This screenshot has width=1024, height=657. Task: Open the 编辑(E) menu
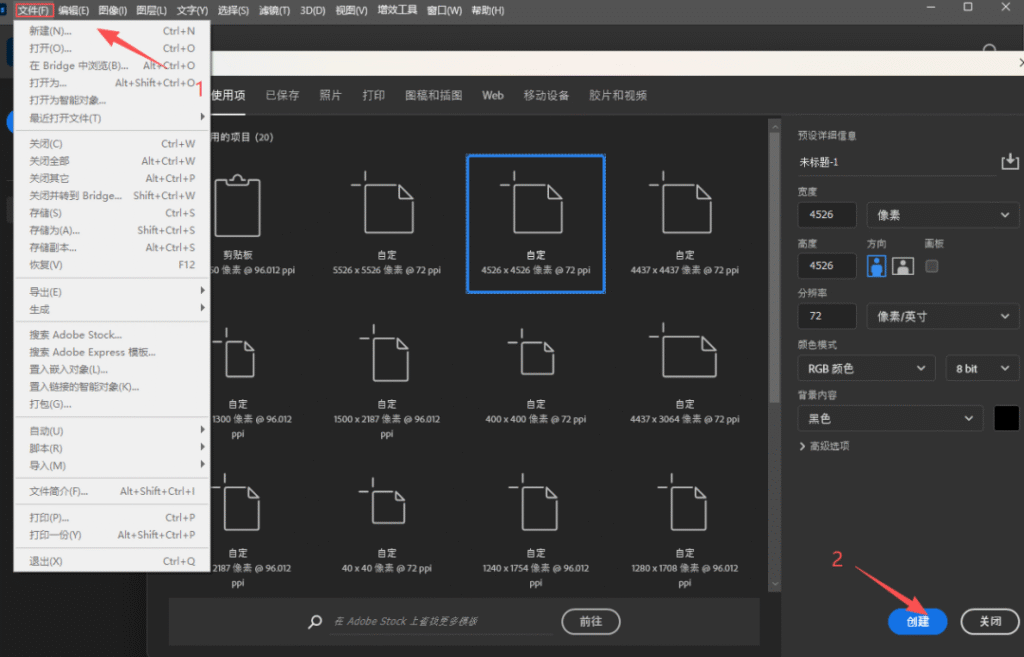pos(73,10)
